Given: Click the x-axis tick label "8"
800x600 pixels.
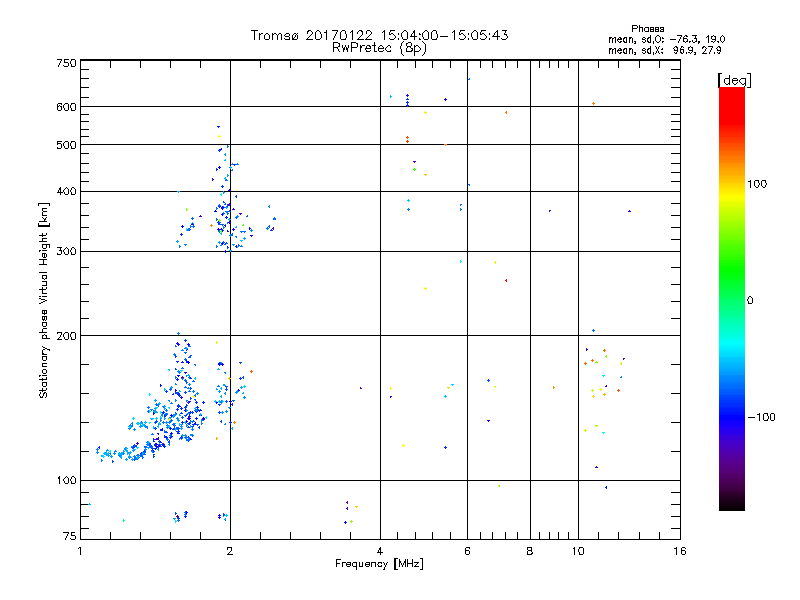Looking at the screenshot, I should pyautogui.click(x=530, y=551).
